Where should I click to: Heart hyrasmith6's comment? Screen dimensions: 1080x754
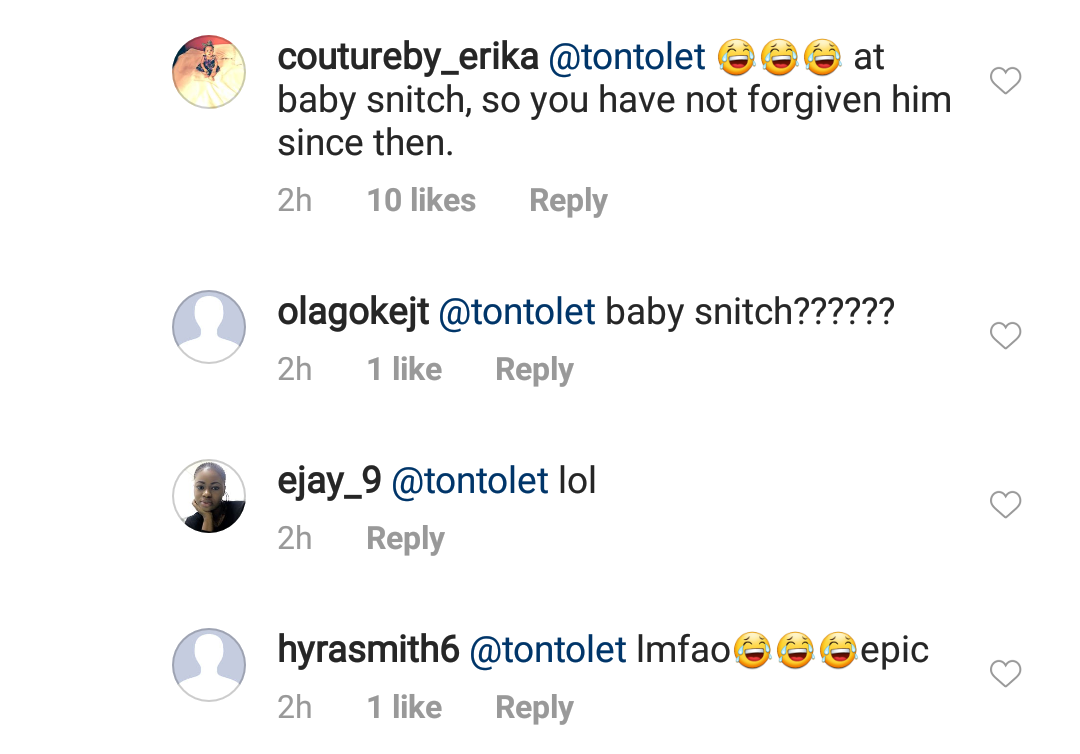[x=1005, y=673]
